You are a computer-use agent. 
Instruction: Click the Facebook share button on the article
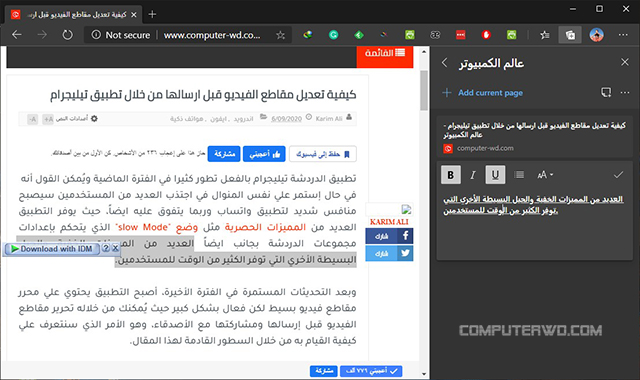pyautogui.click(x=389, y=236)
